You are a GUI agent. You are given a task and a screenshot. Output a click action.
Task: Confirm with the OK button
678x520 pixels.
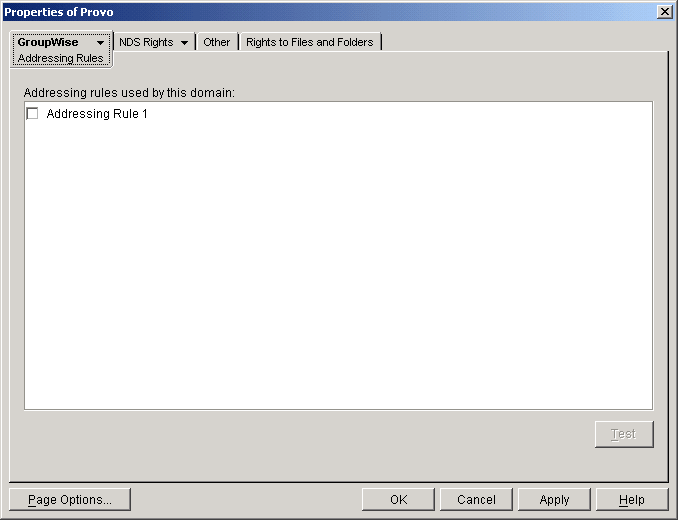click(x=398, y=500)
